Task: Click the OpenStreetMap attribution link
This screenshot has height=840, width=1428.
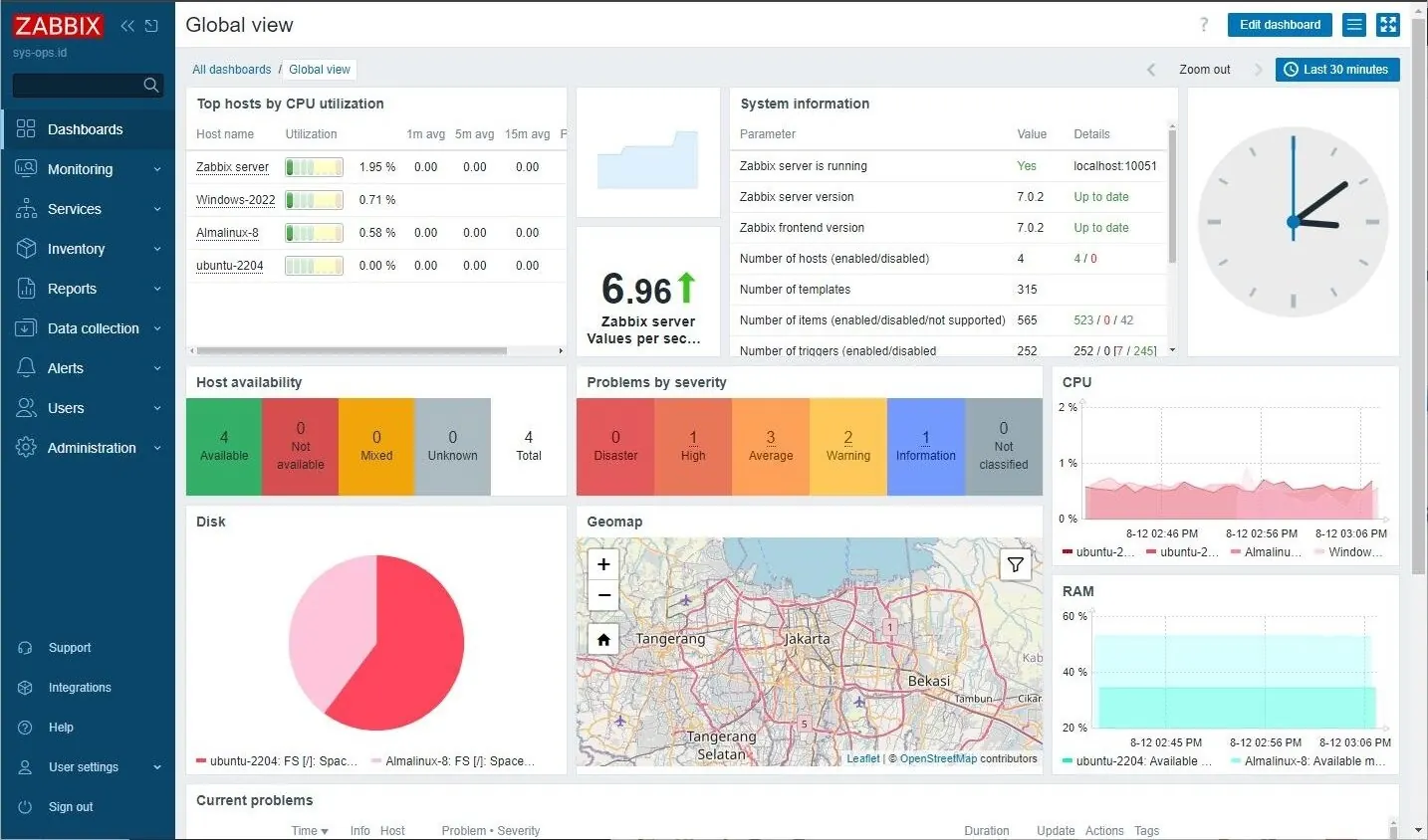Action: (938, 758)
